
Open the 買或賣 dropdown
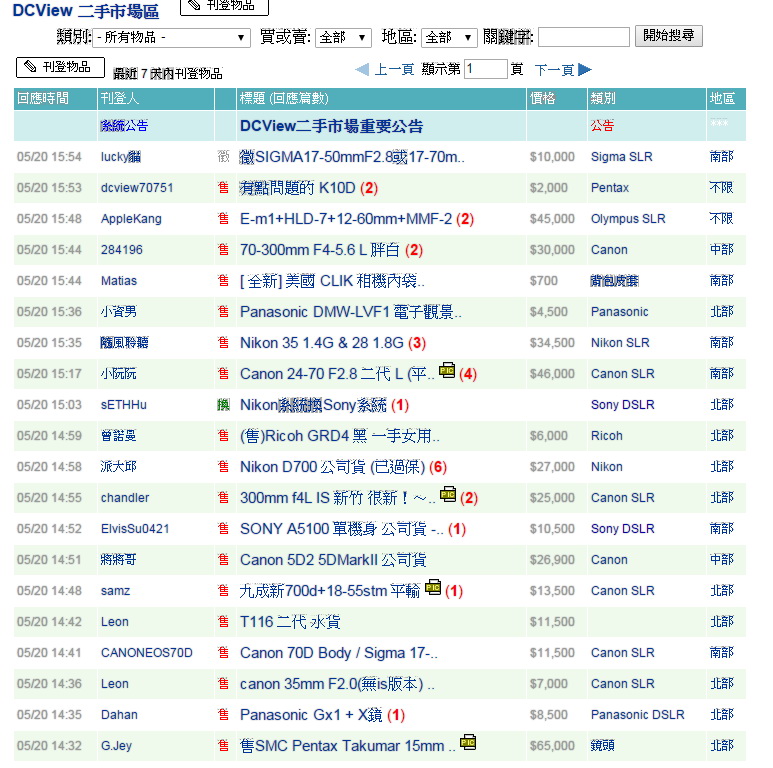343,37
